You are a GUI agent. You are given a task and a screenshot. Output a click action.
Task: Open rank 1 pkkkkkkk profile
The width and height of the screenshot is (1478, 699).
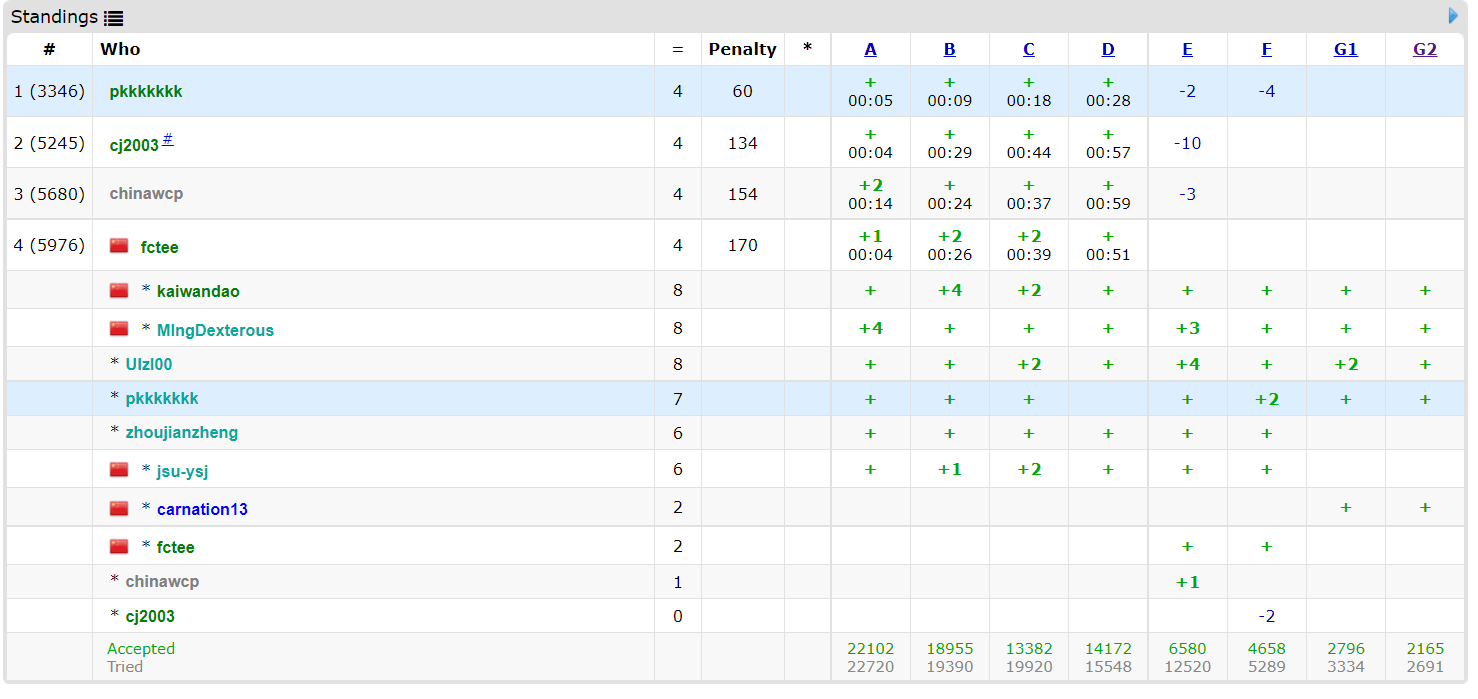point(146,91)
